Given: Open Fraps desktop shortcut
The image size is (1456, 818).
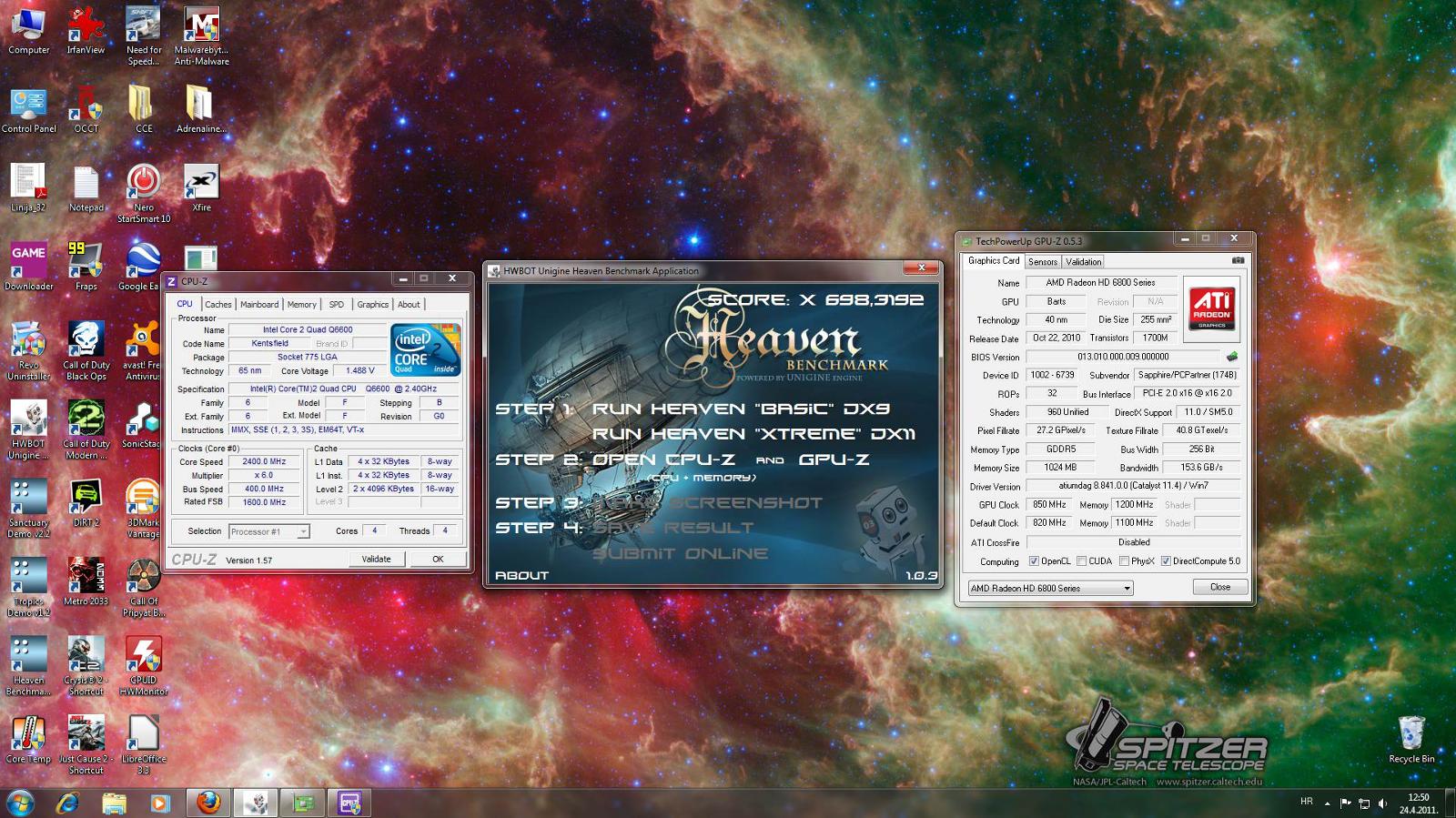Looking at the screenshot, I should click(86, 266).
